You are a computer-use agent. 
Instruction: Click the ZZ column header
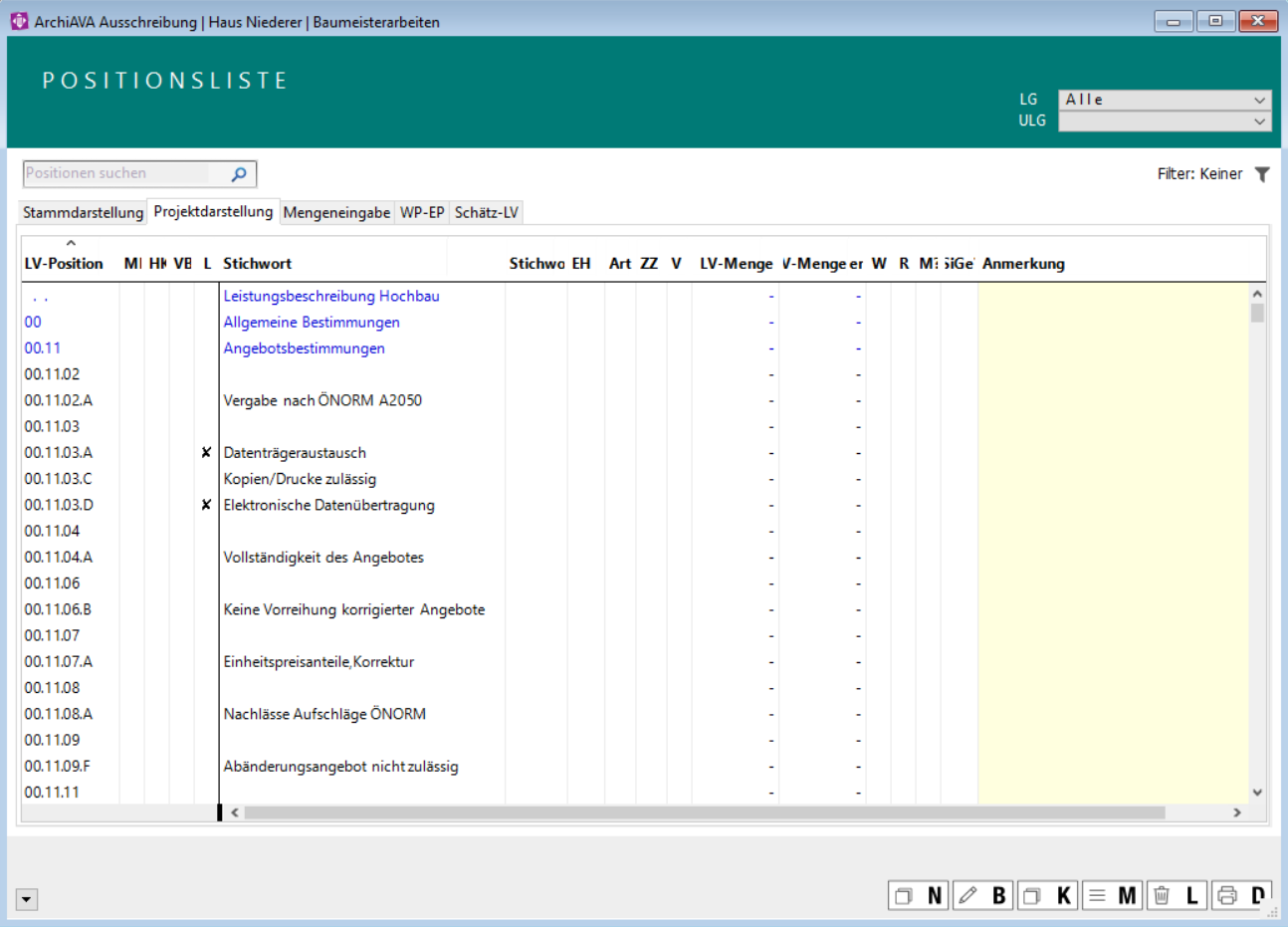(649, 264)
